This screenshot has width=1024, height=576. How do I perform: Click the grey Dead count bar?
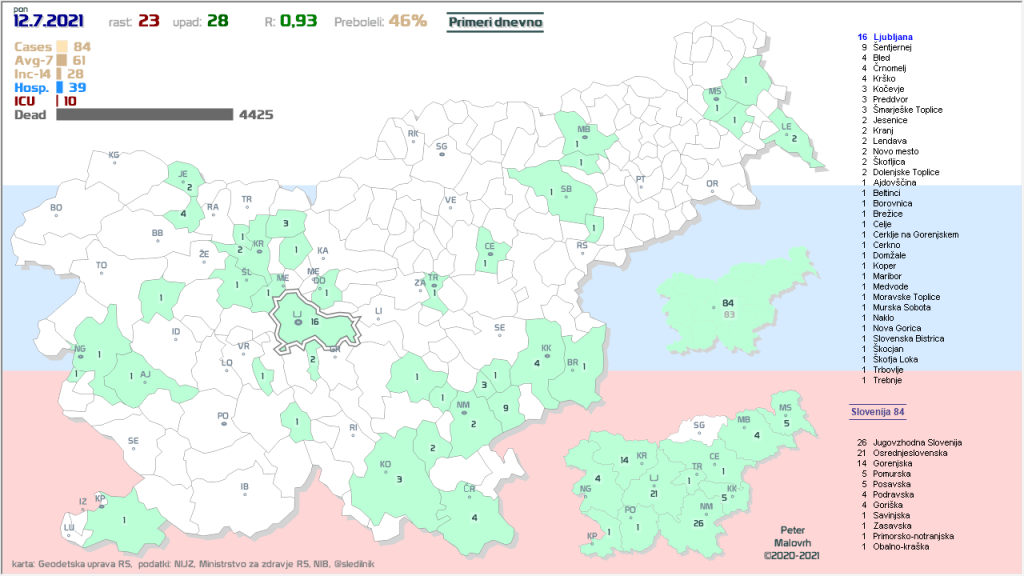(x=144, y=115)
